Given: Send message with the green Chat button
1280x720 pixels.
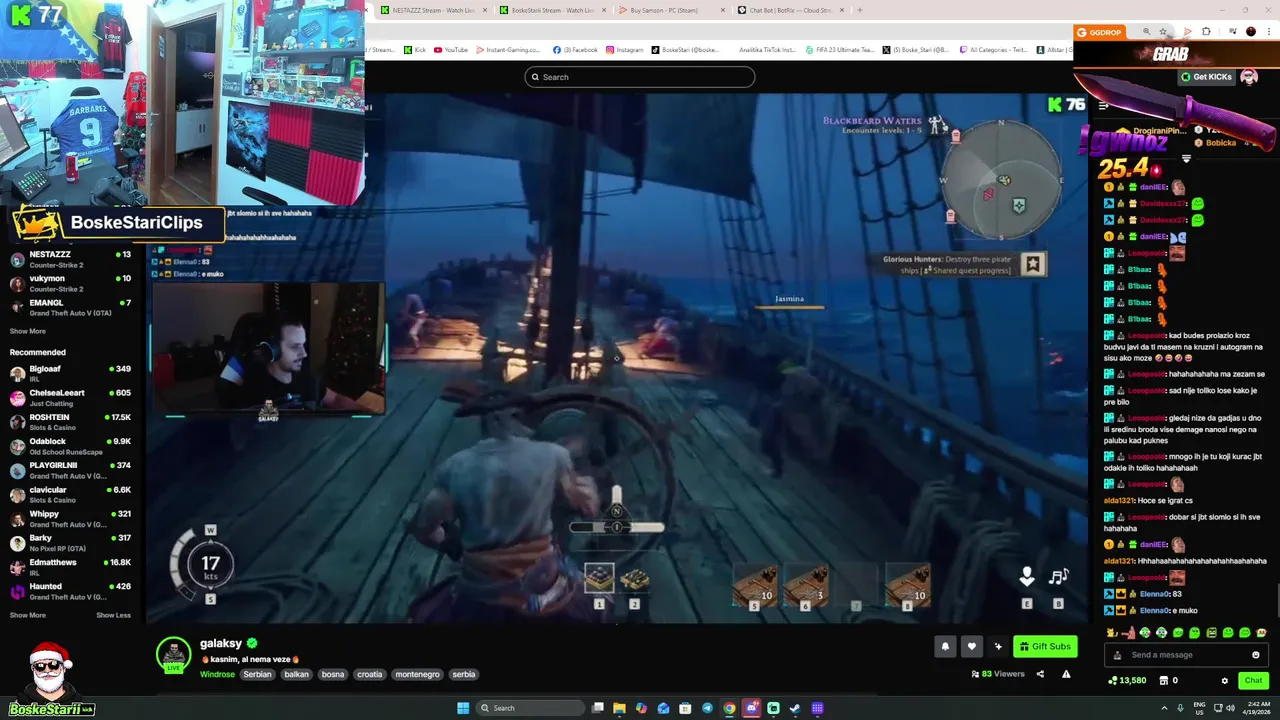Looking at the screenshot, I should click(1253, 681).
